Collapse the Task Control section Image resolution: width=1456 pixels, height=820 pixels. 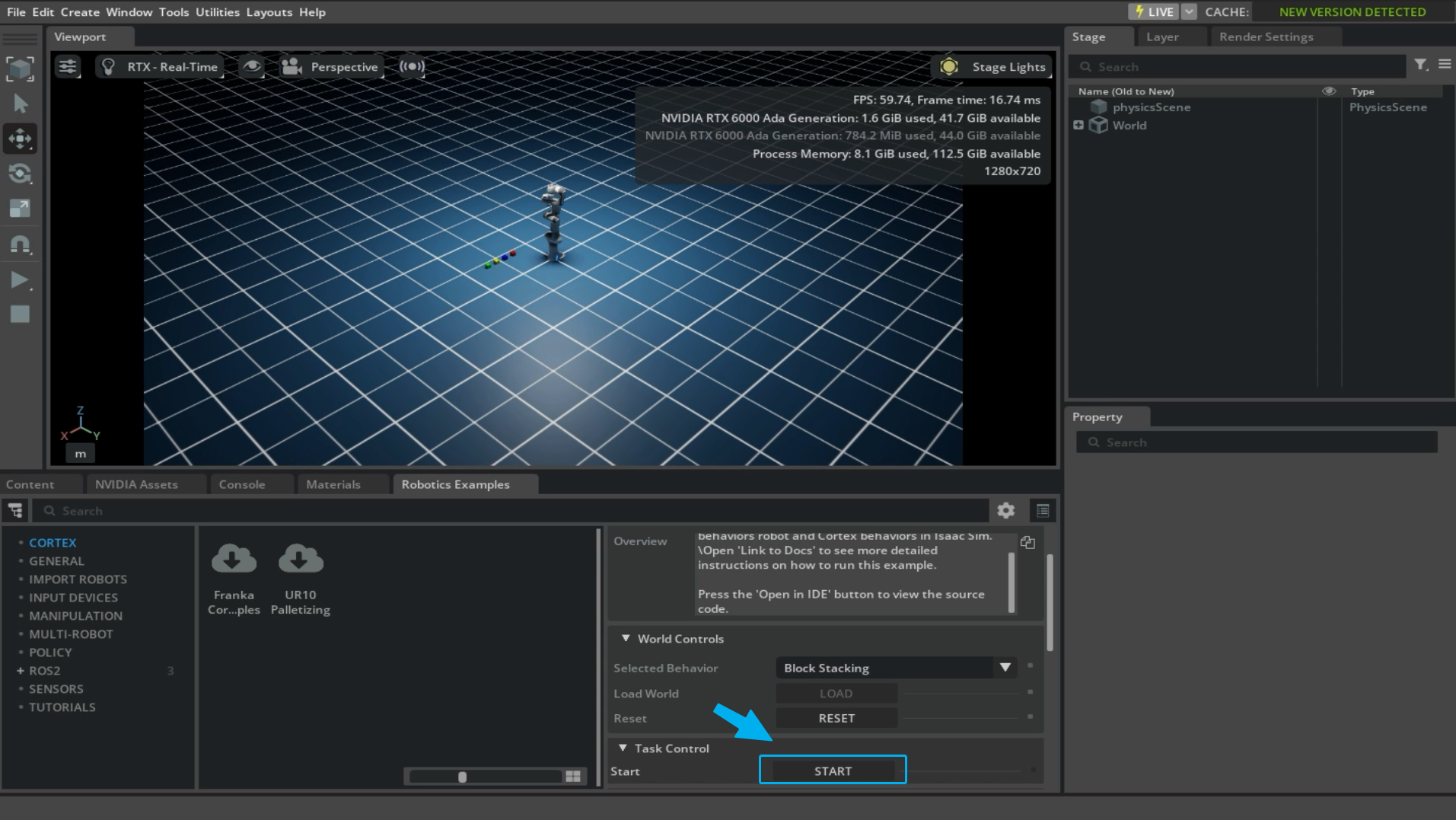623,748
